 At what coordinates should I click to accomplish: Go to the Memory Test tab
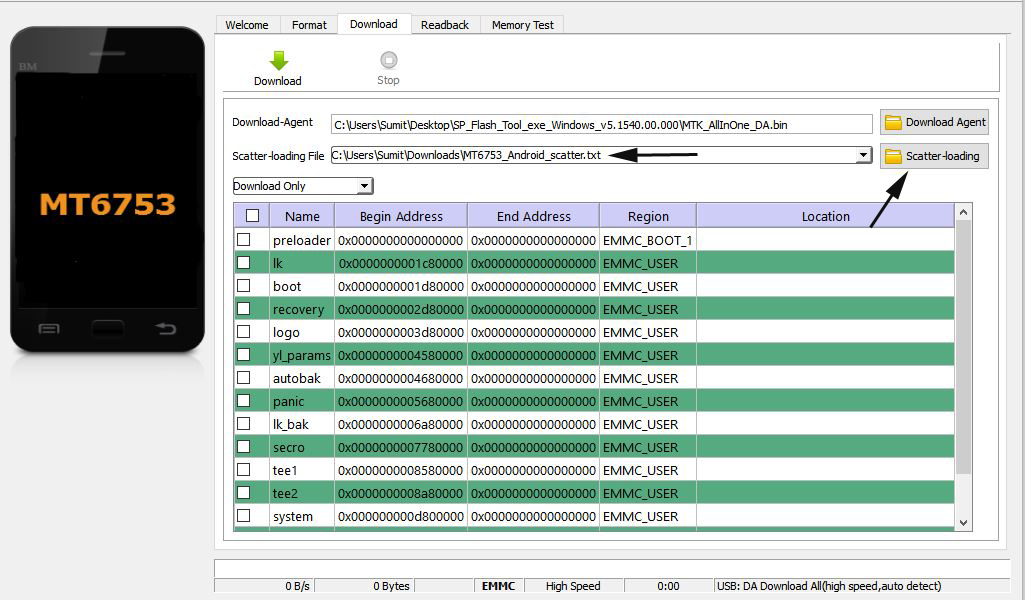click(x=522, y=24)
